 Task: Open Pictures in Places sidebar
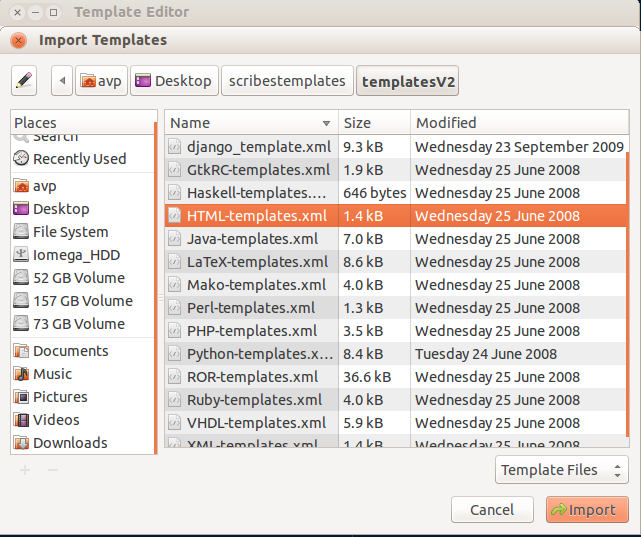[83, 397]
